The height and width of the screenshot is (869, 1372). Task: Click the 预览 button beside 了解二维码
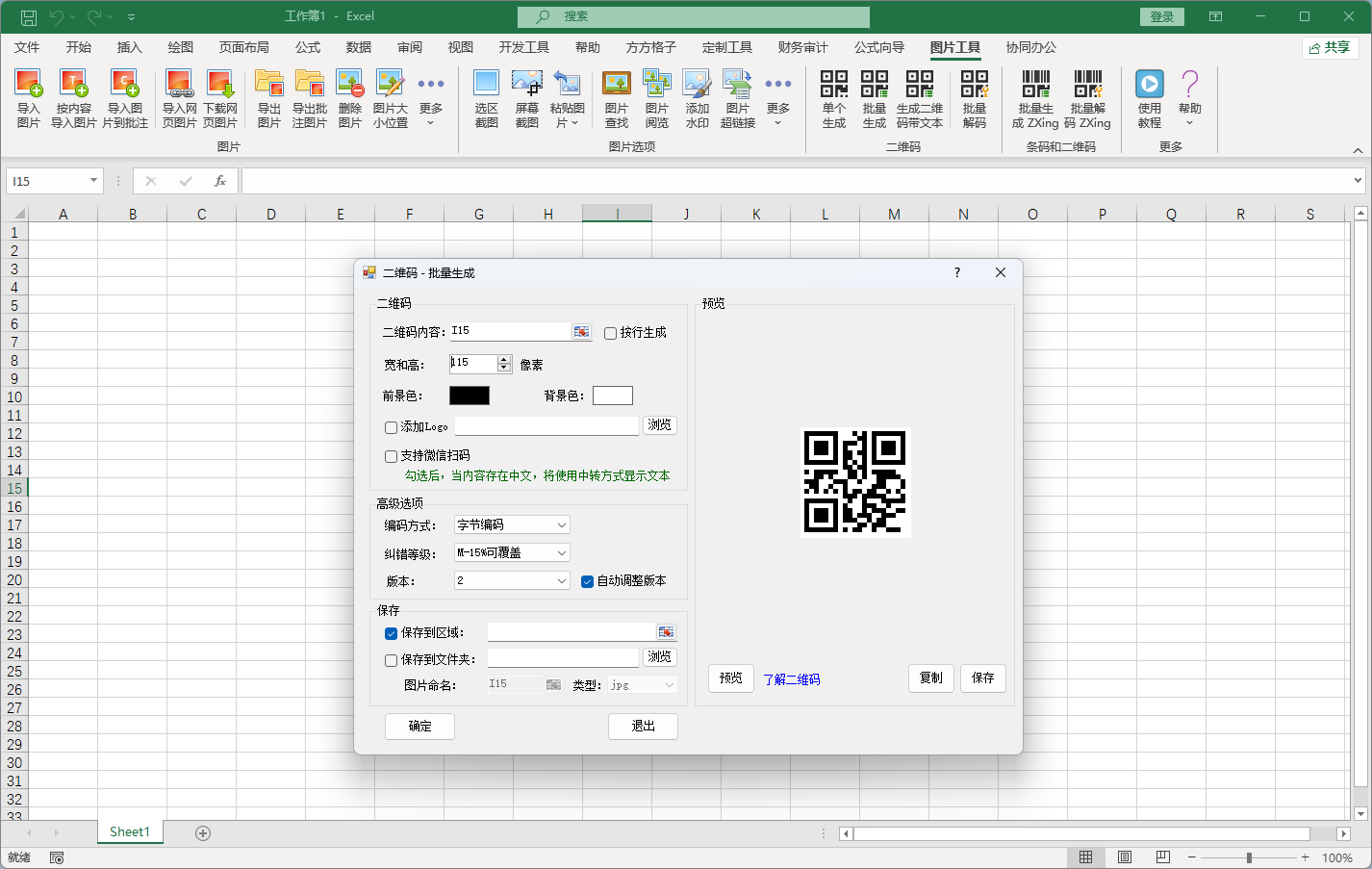pyautogui.click(x=731, y=678)
